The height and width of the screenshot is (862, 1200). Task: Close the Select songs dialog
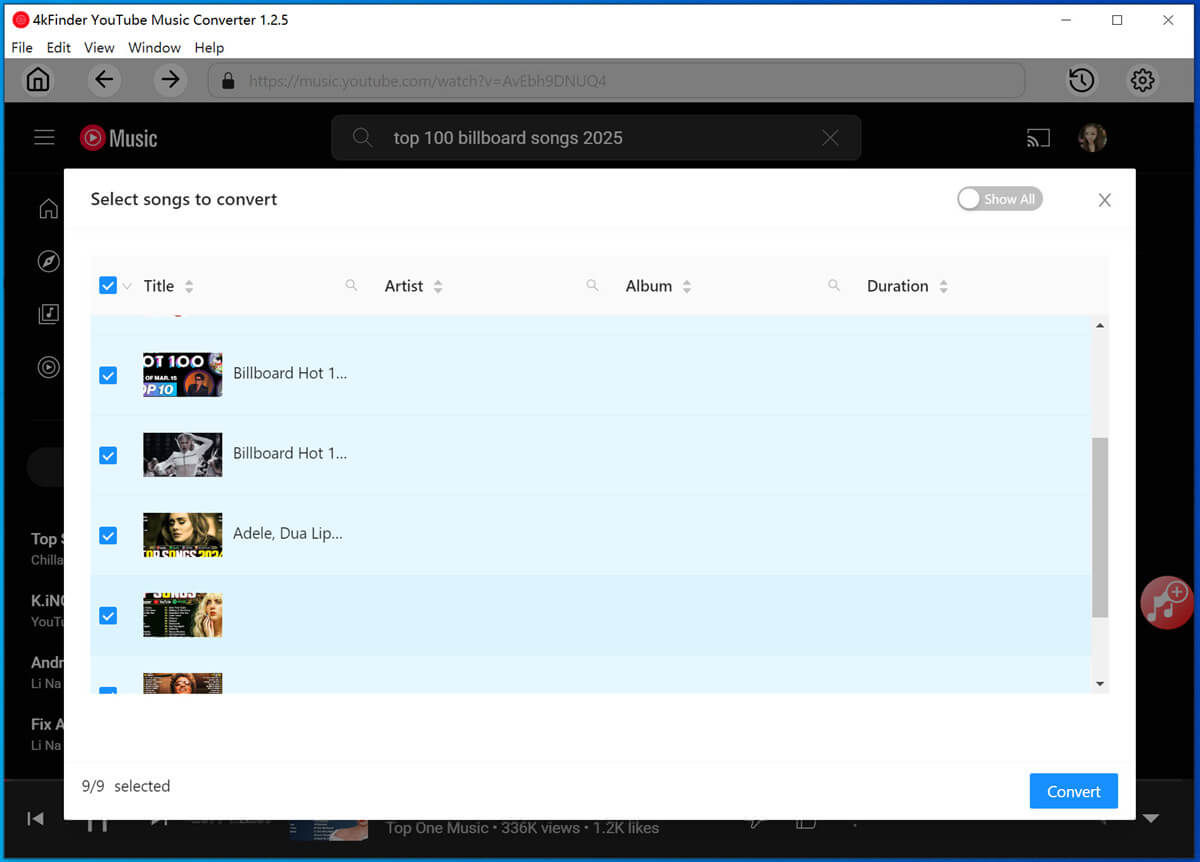(1104, 200)
